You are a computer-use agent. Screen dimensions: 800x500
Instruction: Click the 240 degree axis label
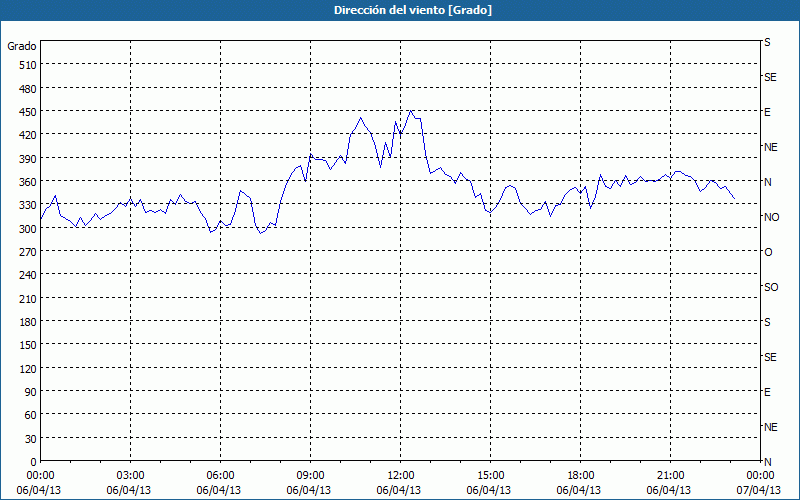pyautogui.click(x=28, y=276)
